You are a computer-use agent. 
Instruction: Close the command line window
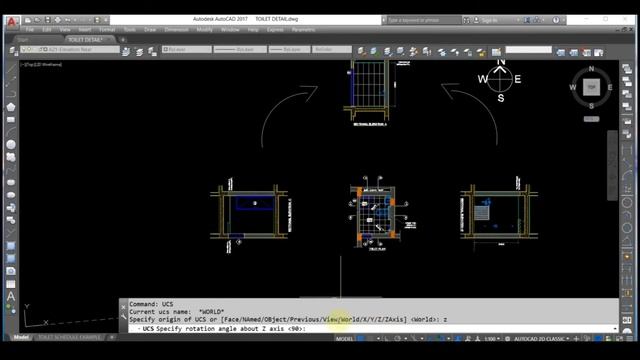pos(123,307)
